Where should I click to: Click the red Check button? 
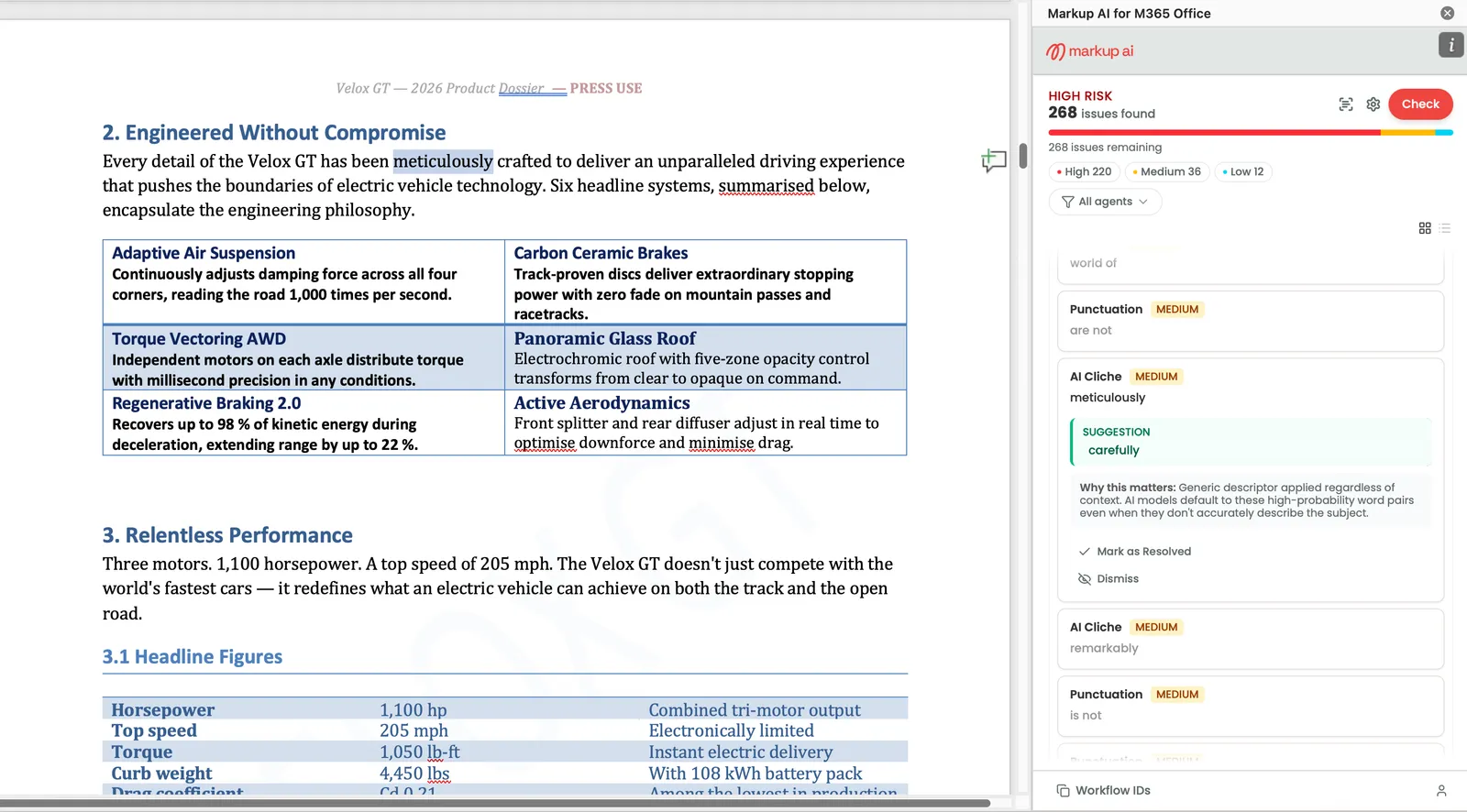pos(1420,104)
